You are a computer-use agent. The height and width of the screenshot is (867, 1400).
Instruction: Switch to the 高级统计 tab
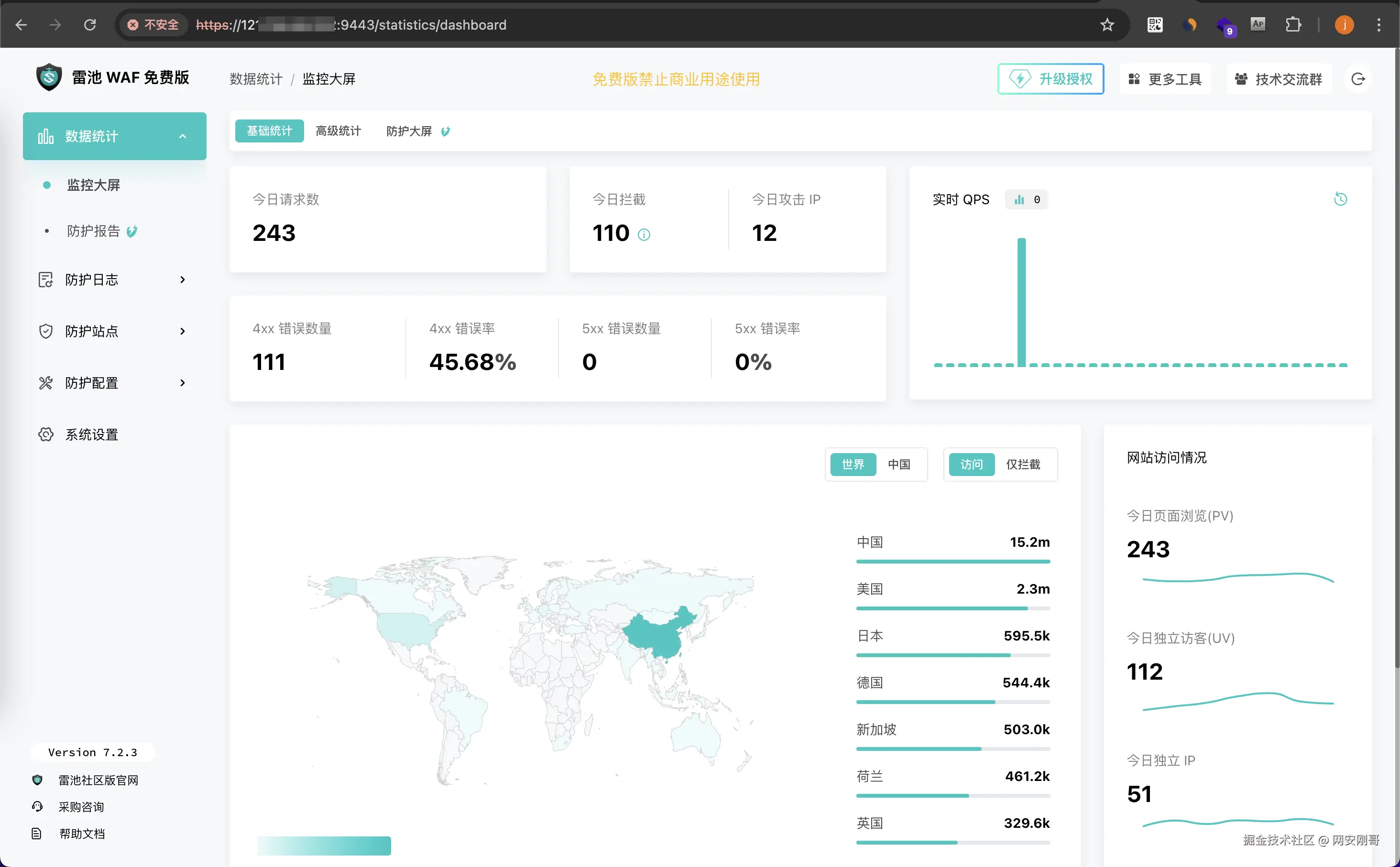click(x=339, y=131)
